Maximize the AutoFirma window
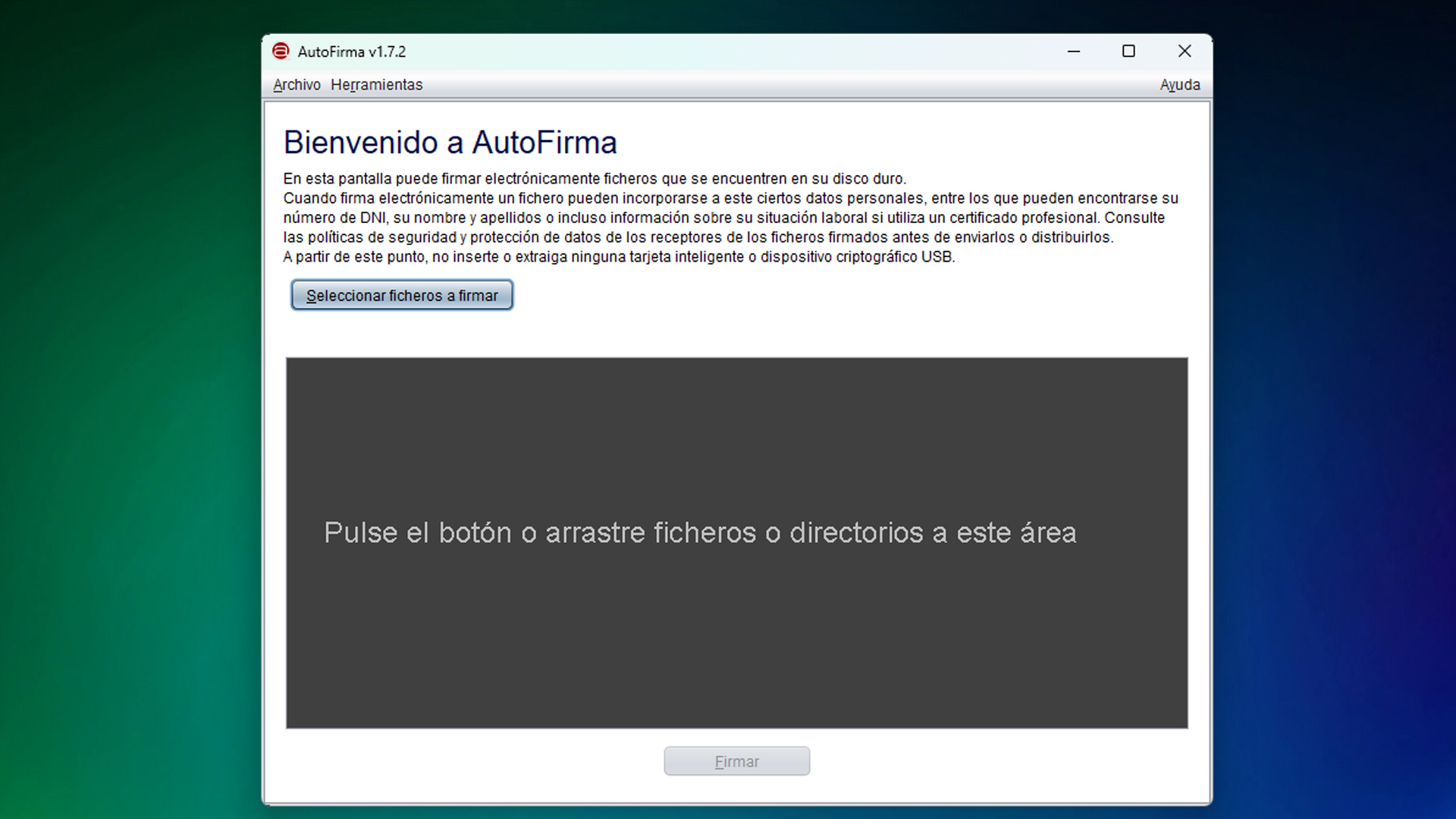Screen dimensions: 1456x819 (1128, 52)
